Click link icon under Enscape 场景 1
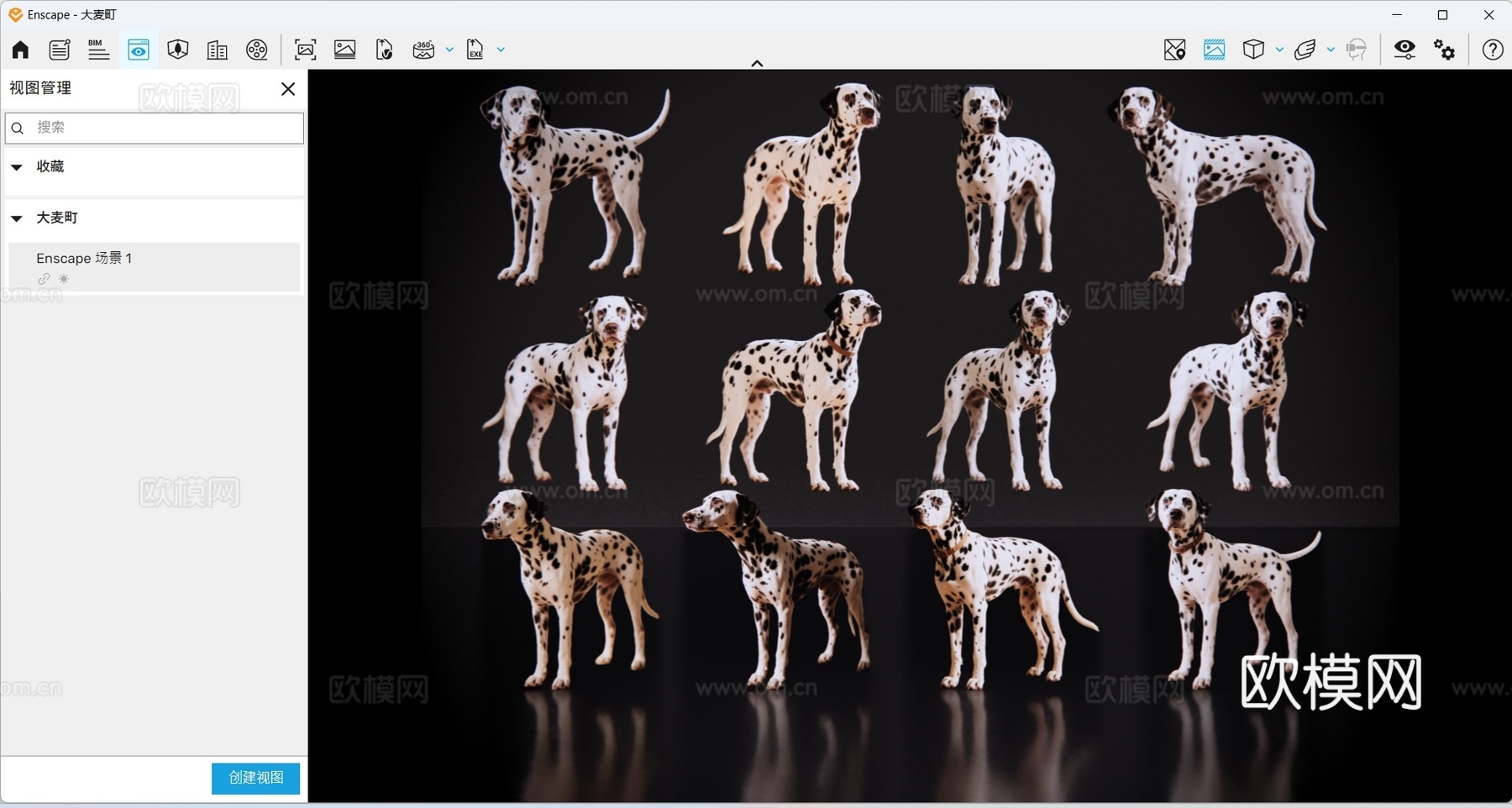 point(44,279)
